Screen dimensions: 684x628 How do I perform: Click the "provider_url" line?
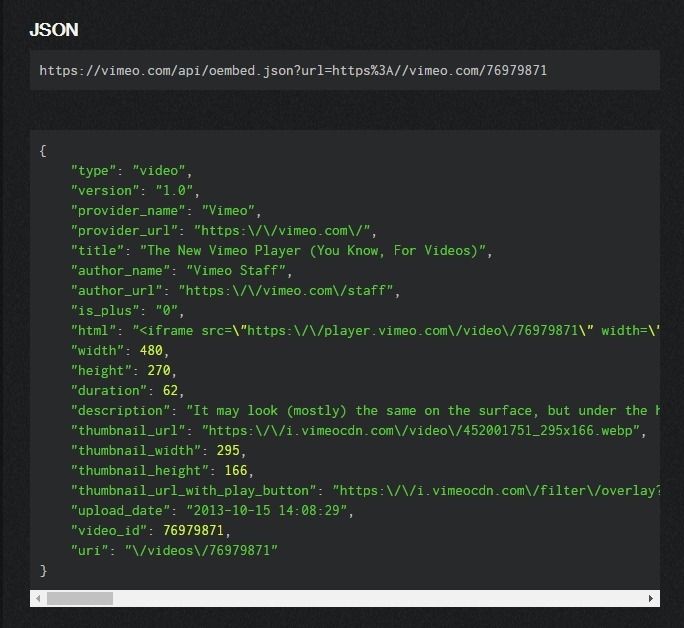[x=224, y=231]
